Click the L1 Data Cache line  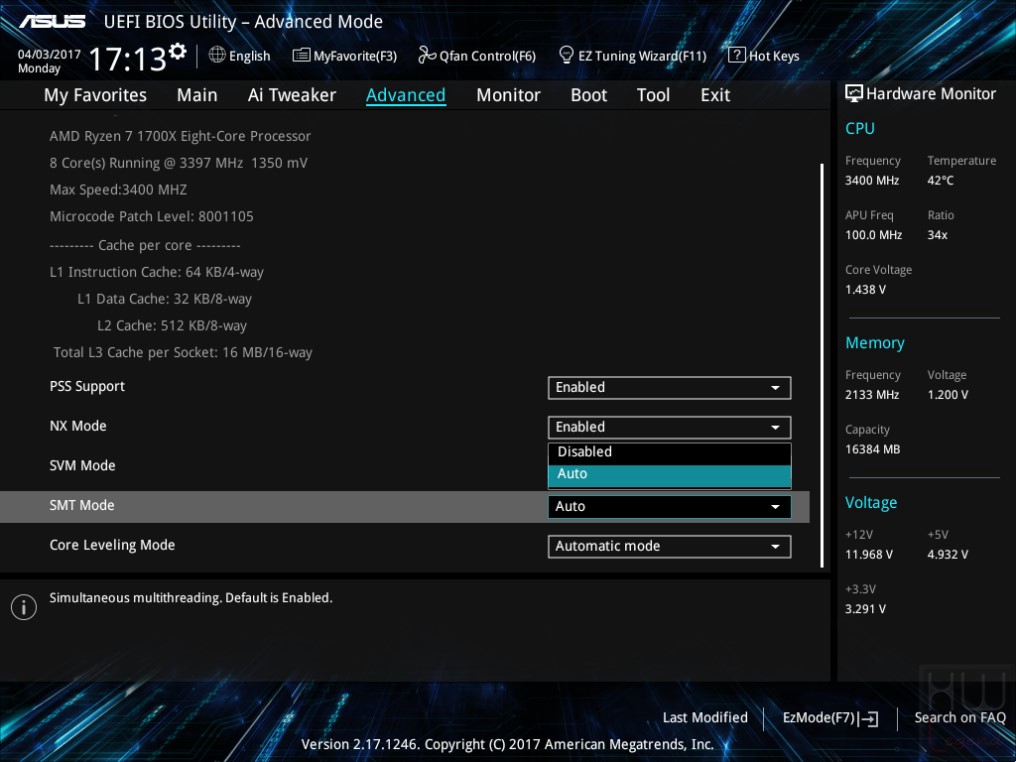click(165, 299)
